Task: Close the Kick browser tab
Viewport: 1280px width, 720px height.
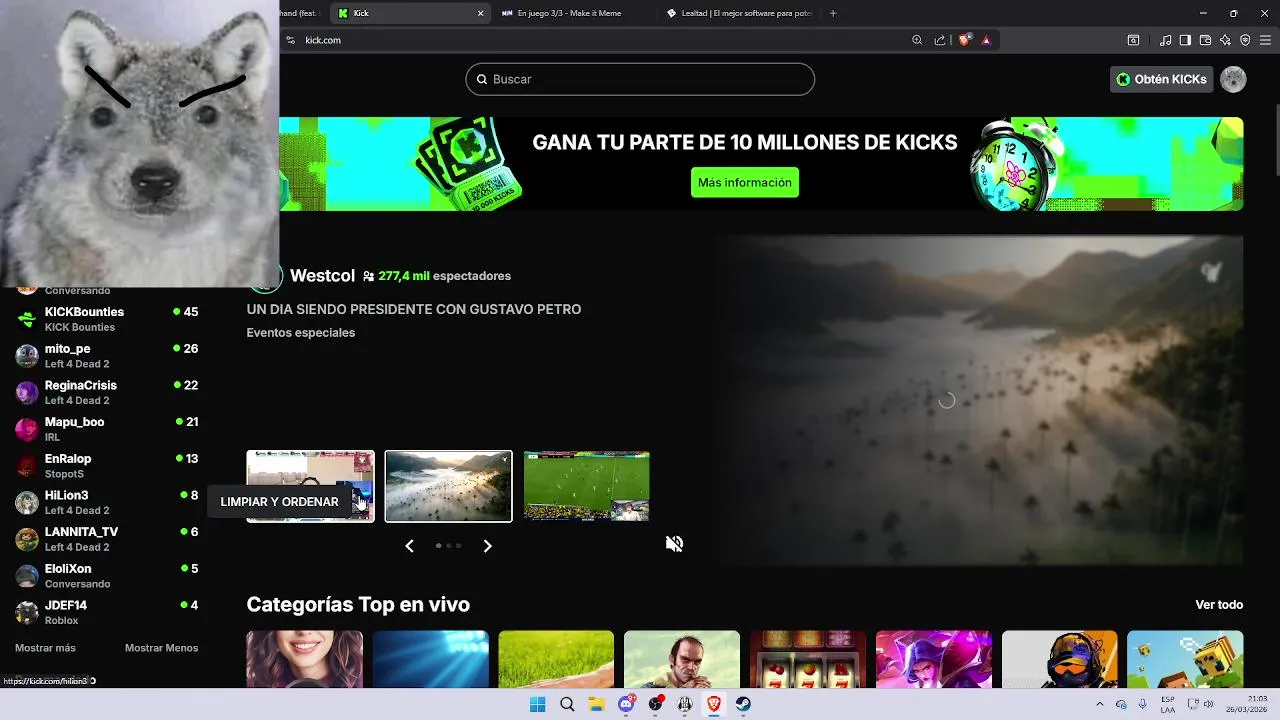Action: pos(480,13)
